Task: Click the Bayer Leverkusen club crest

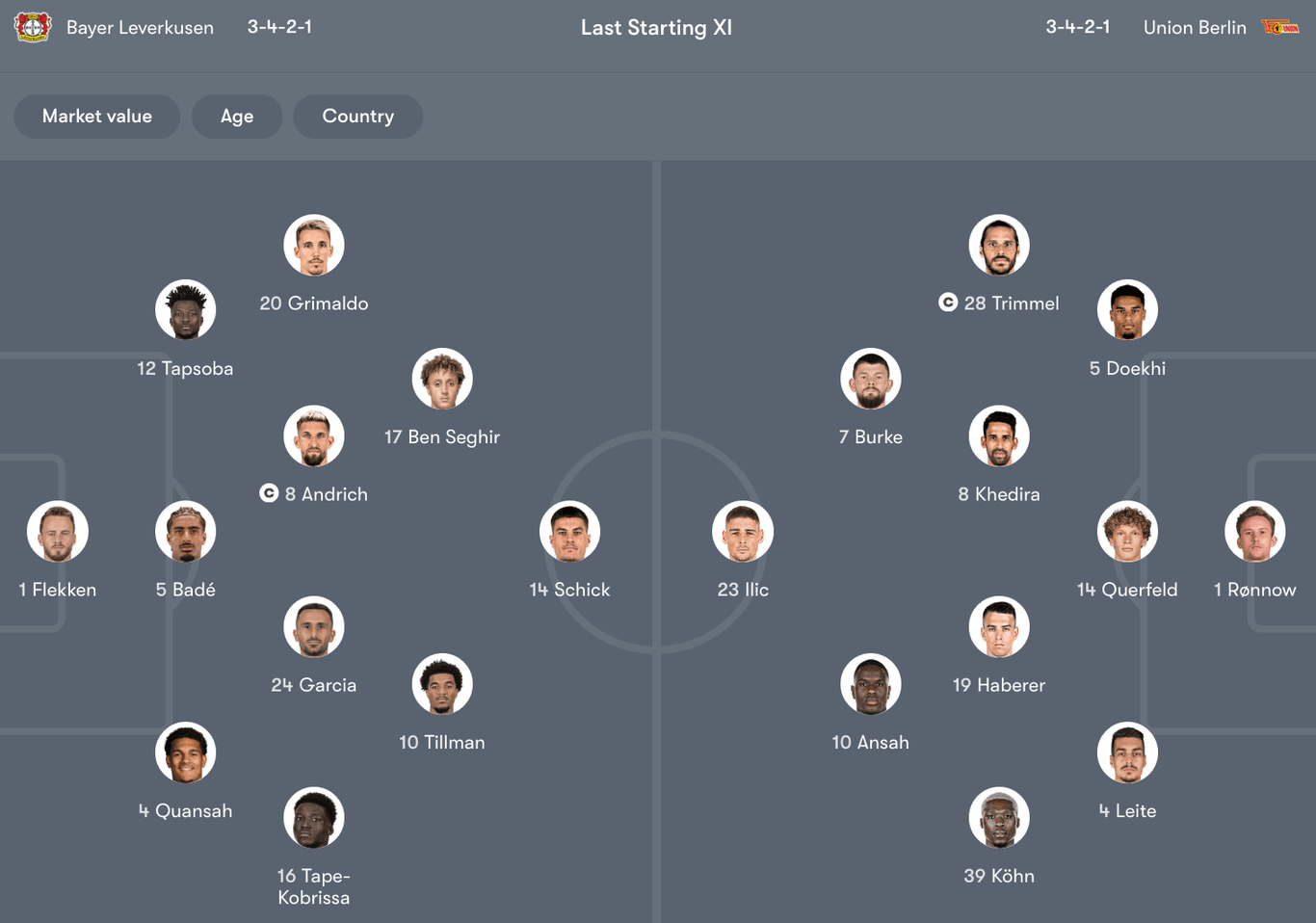Action: point(32,27)
